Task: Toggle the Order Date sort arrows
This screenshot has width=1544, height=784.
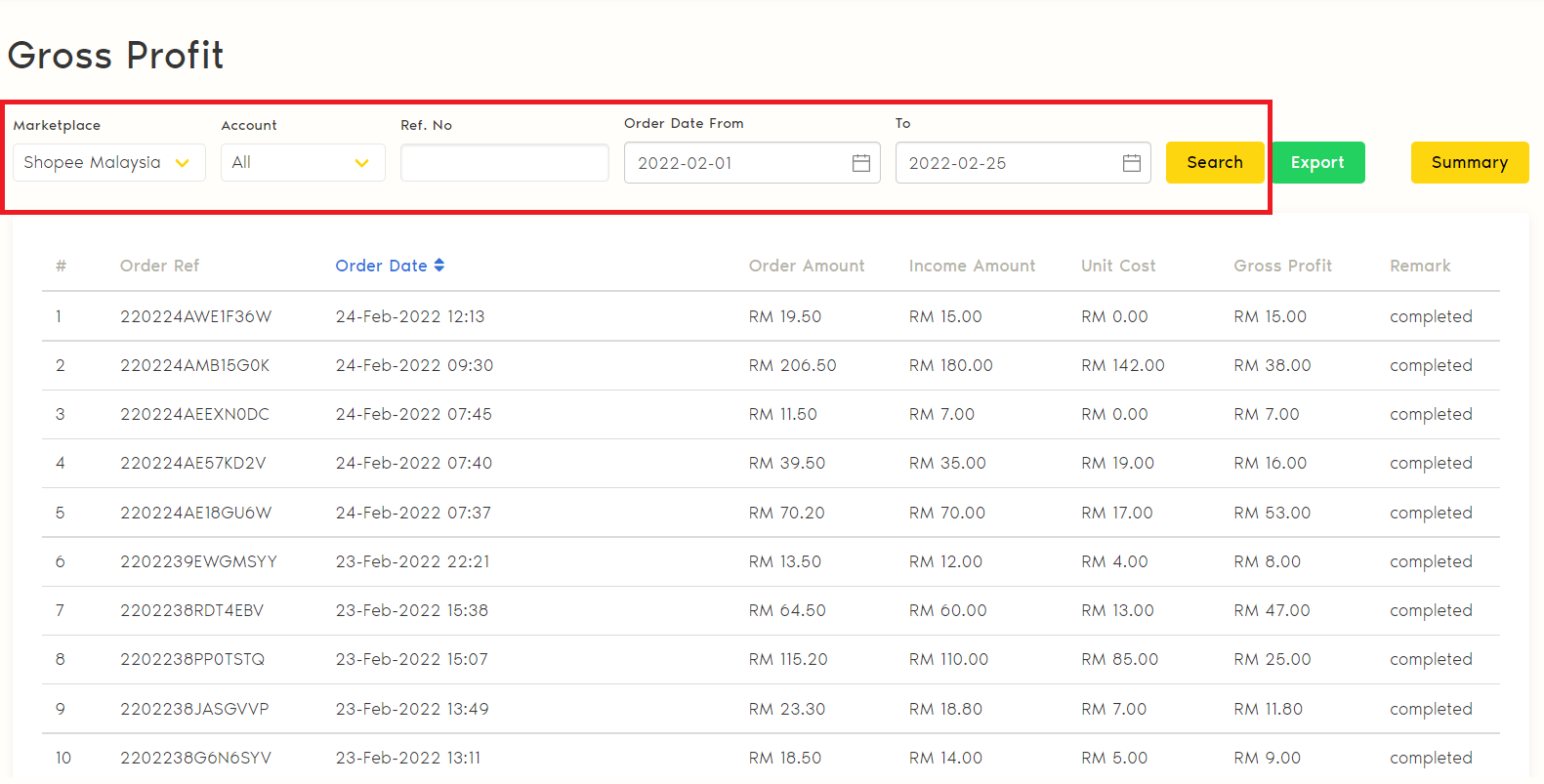Action: [x=439, y=266]
